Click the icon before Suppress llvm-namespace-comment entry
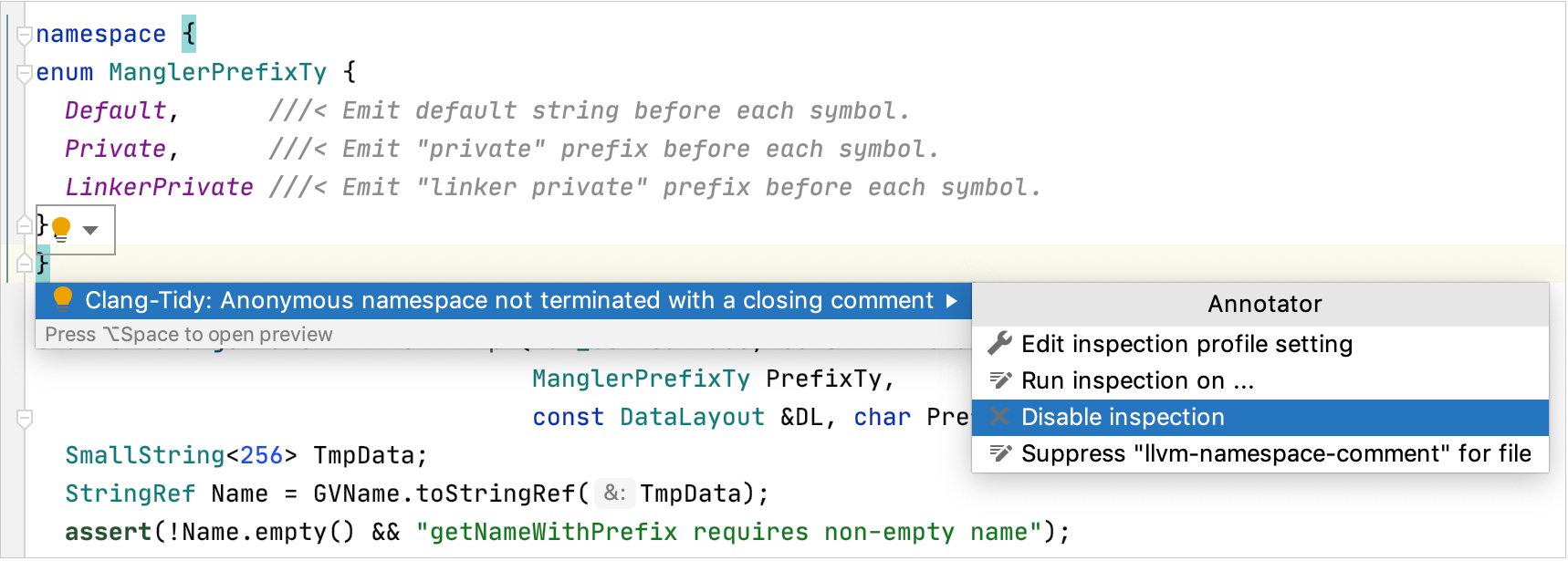The width and height of the screenshot is (1568, 561). (x=999, y=453)
